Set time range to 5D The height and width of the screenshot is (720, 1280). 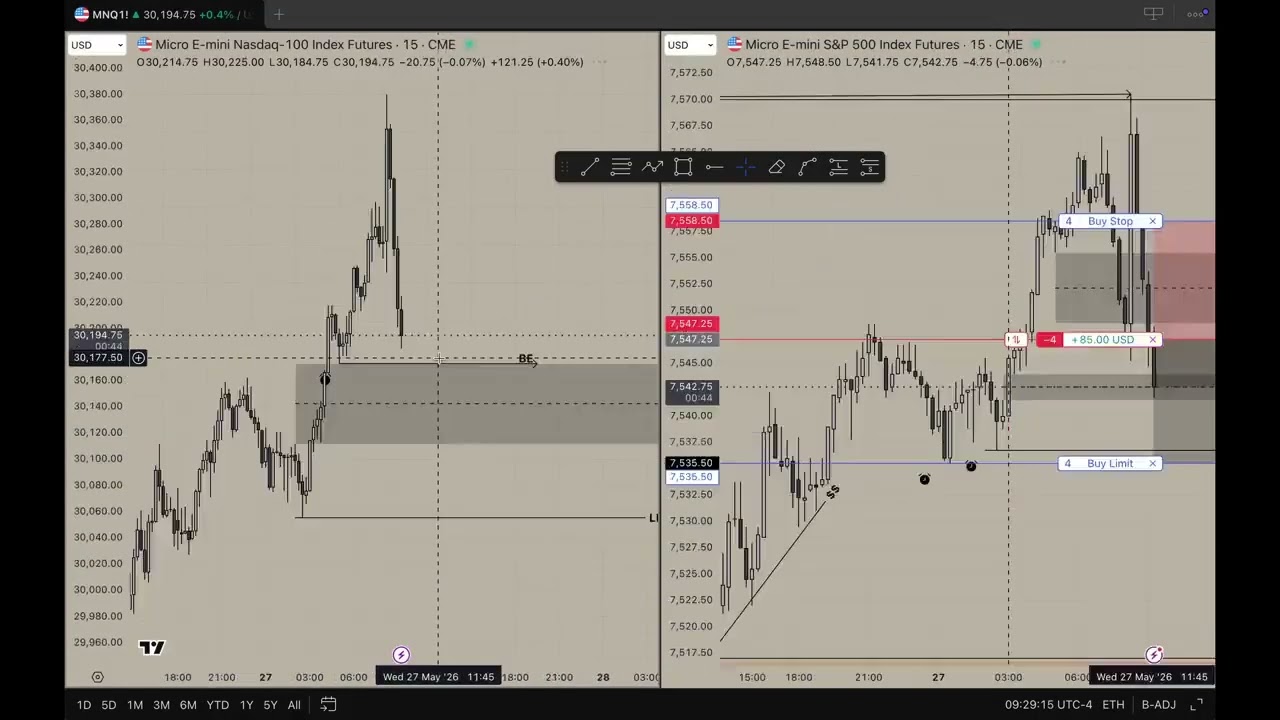[109, 705]
